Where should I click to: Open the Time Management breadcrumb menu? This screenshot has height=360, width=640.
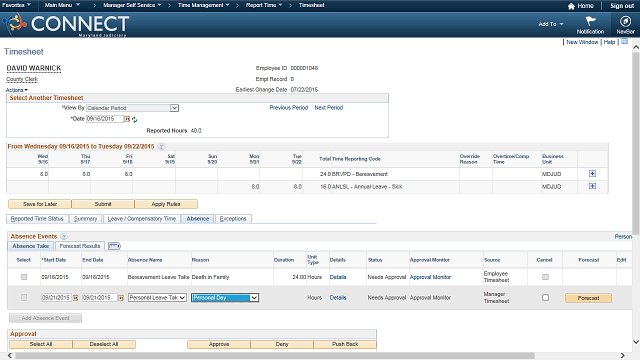tap(204, 5)
